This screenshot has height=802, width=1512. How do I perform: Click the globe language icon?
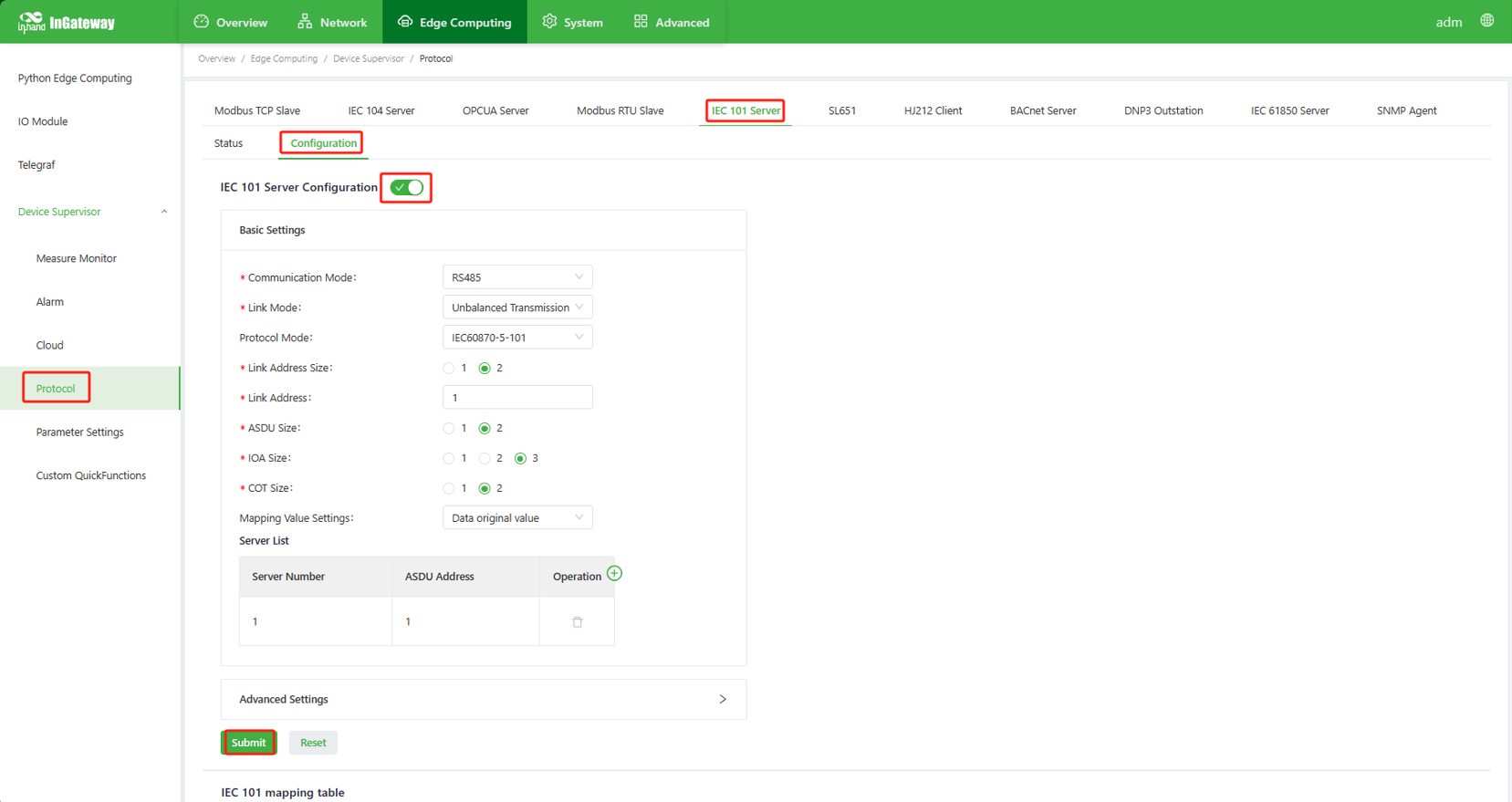tap(1486, 21)
